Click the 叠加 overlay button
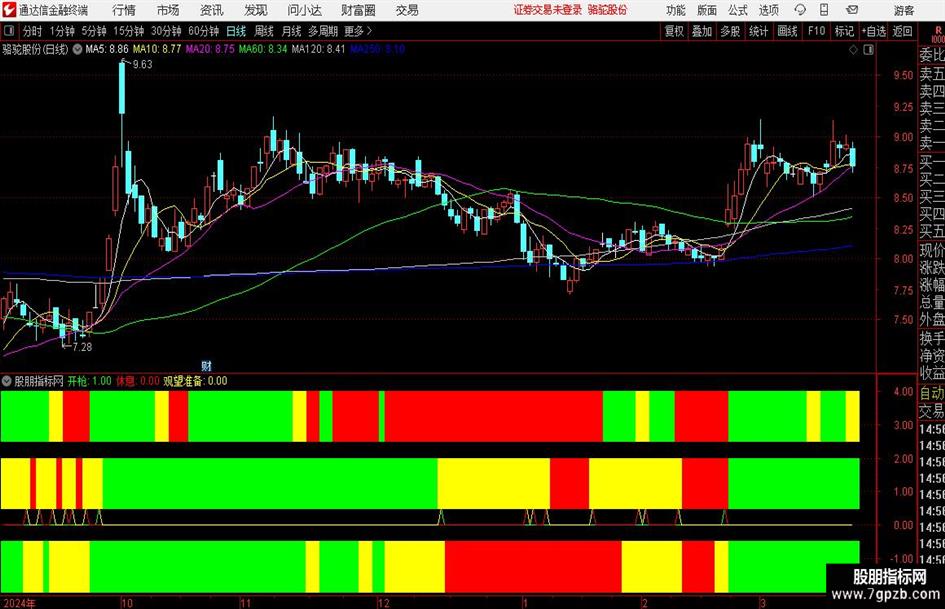945x609 pixels. pyautogui.click(x=702, y=31)
